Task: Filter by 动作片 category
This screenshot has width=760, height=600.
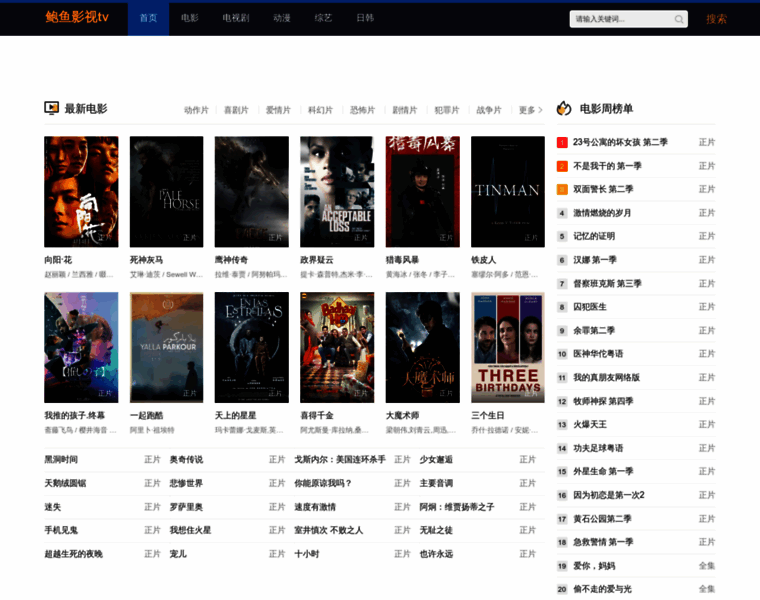Action: (x=196, y=110)
